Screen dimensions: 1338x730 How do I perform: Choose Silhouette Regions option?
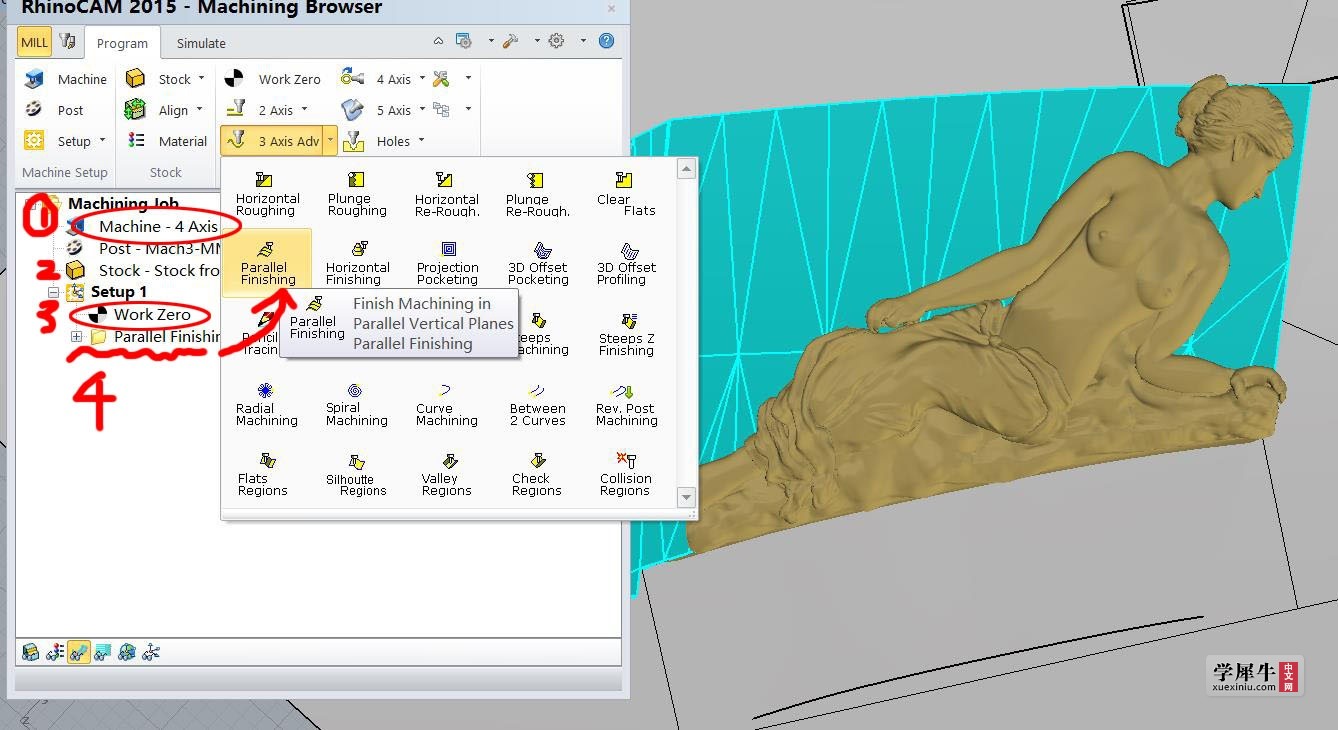click(x=356, y=474)
